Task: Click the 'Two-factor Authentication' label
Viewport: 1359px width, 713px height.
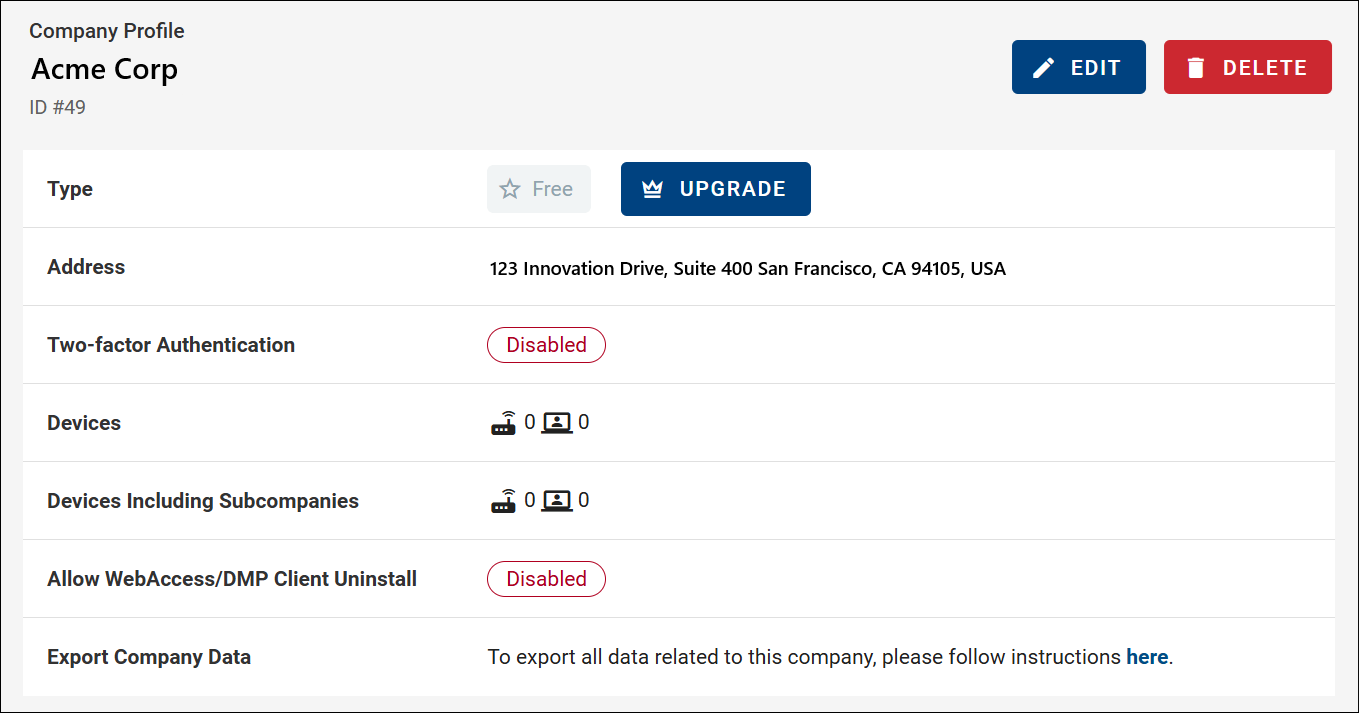Action: tap(171, 345)
